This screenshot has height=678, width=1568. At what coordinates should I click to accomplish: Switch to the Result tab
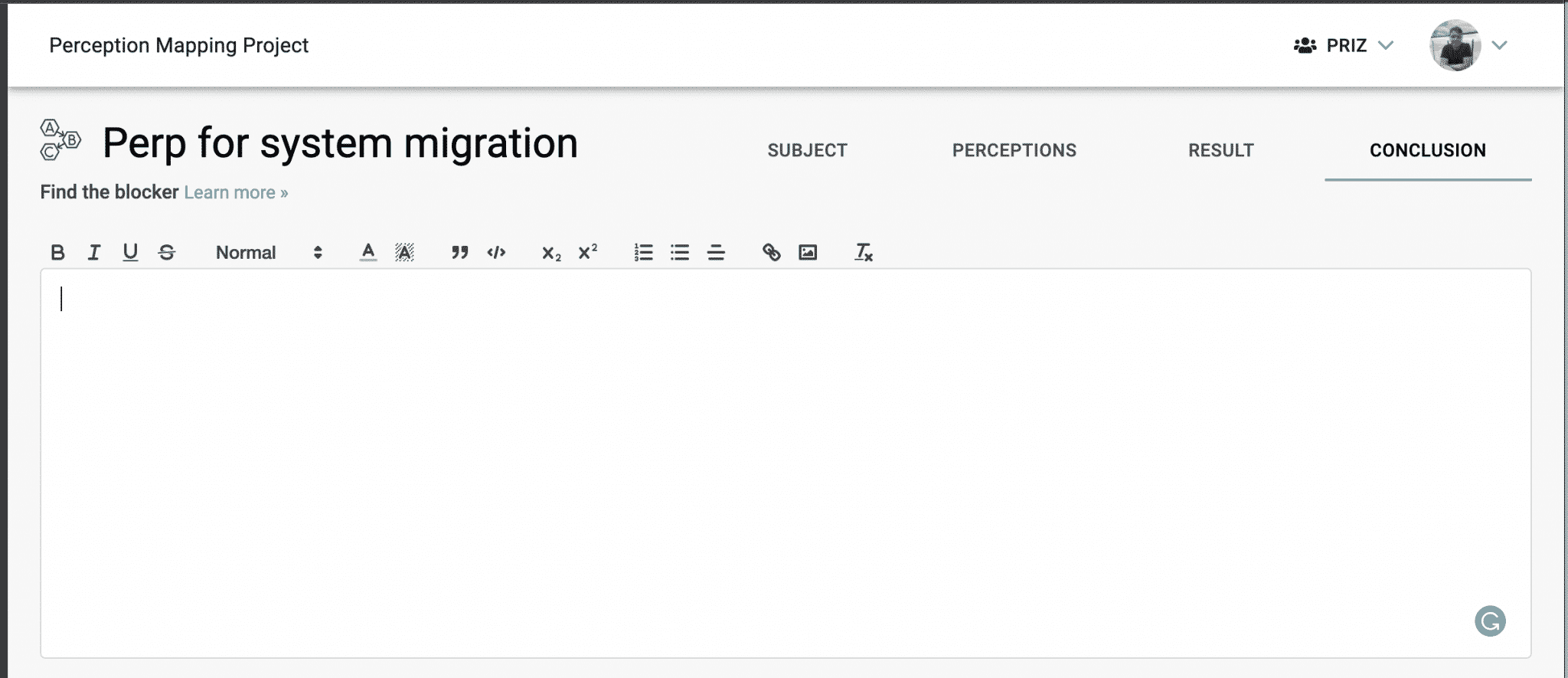(1220, 150)
